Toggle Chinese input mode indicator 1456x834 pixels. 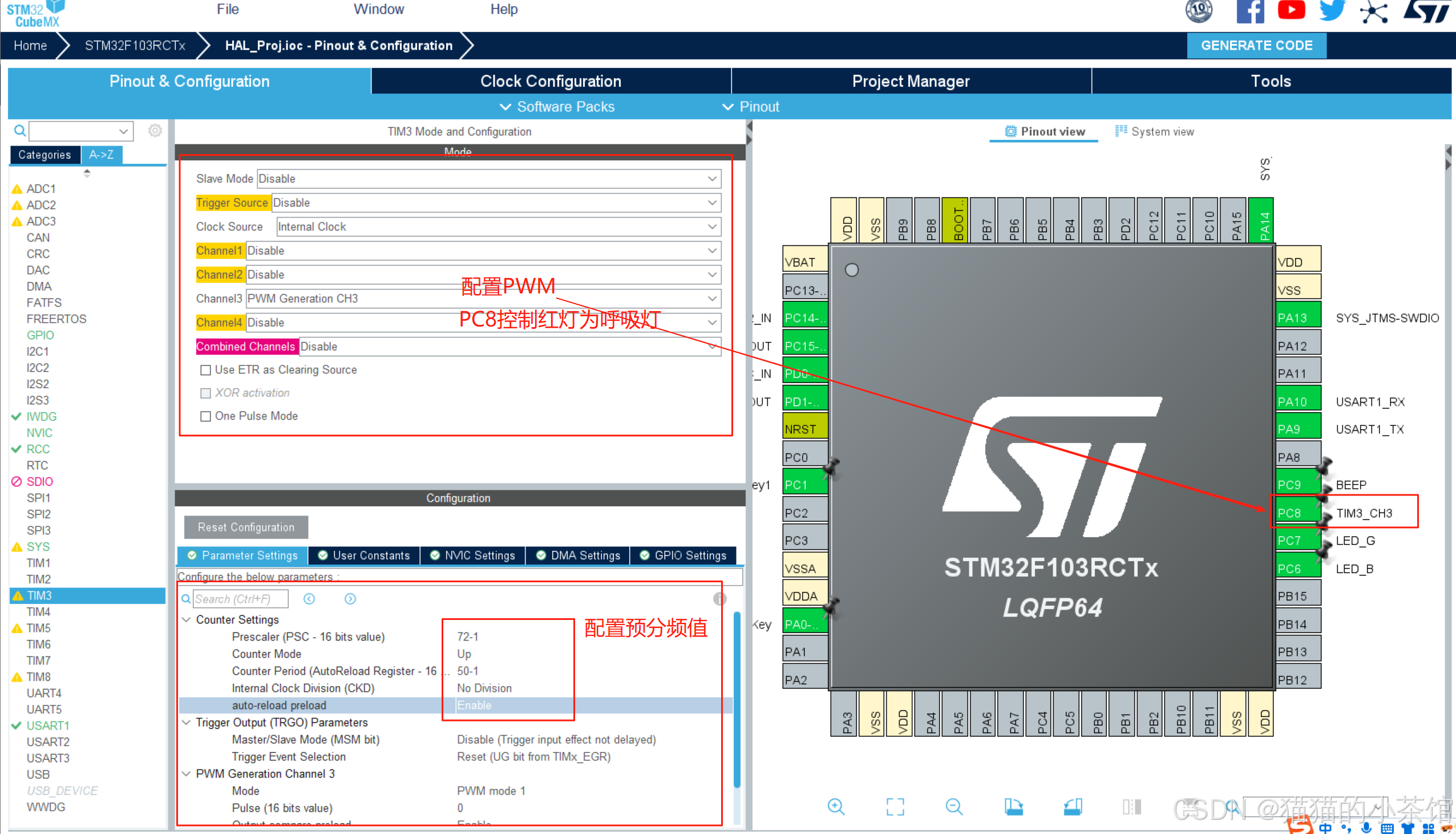click(1325, 828)
